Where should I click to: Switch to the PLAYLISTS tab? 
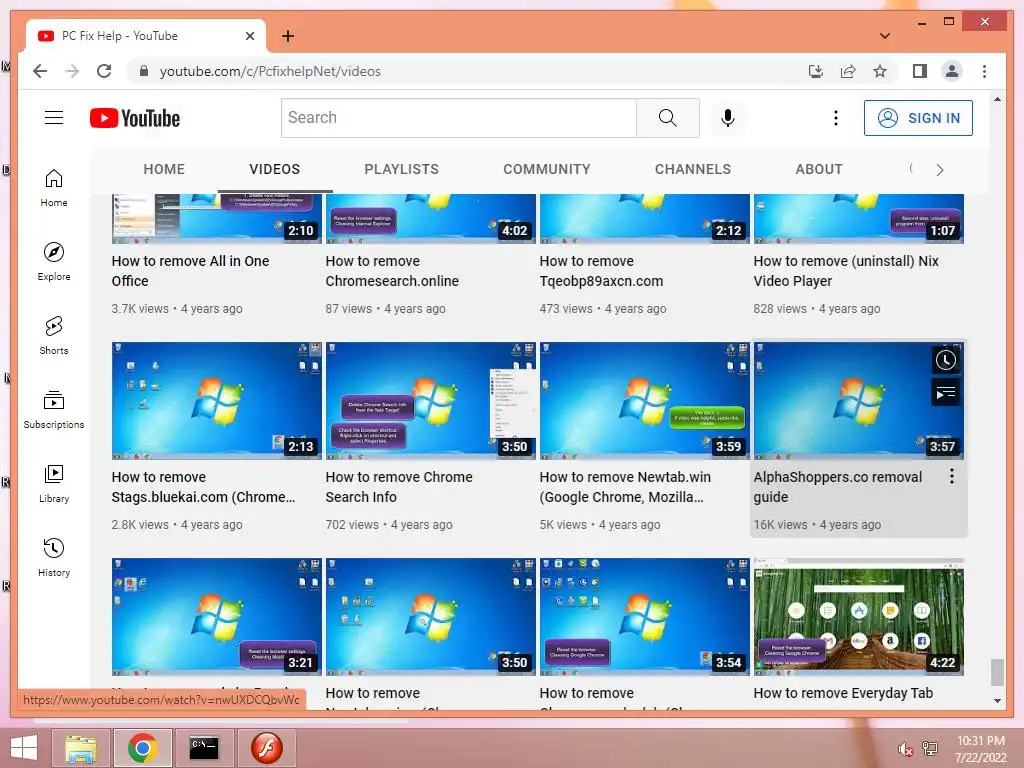[401, 169]
